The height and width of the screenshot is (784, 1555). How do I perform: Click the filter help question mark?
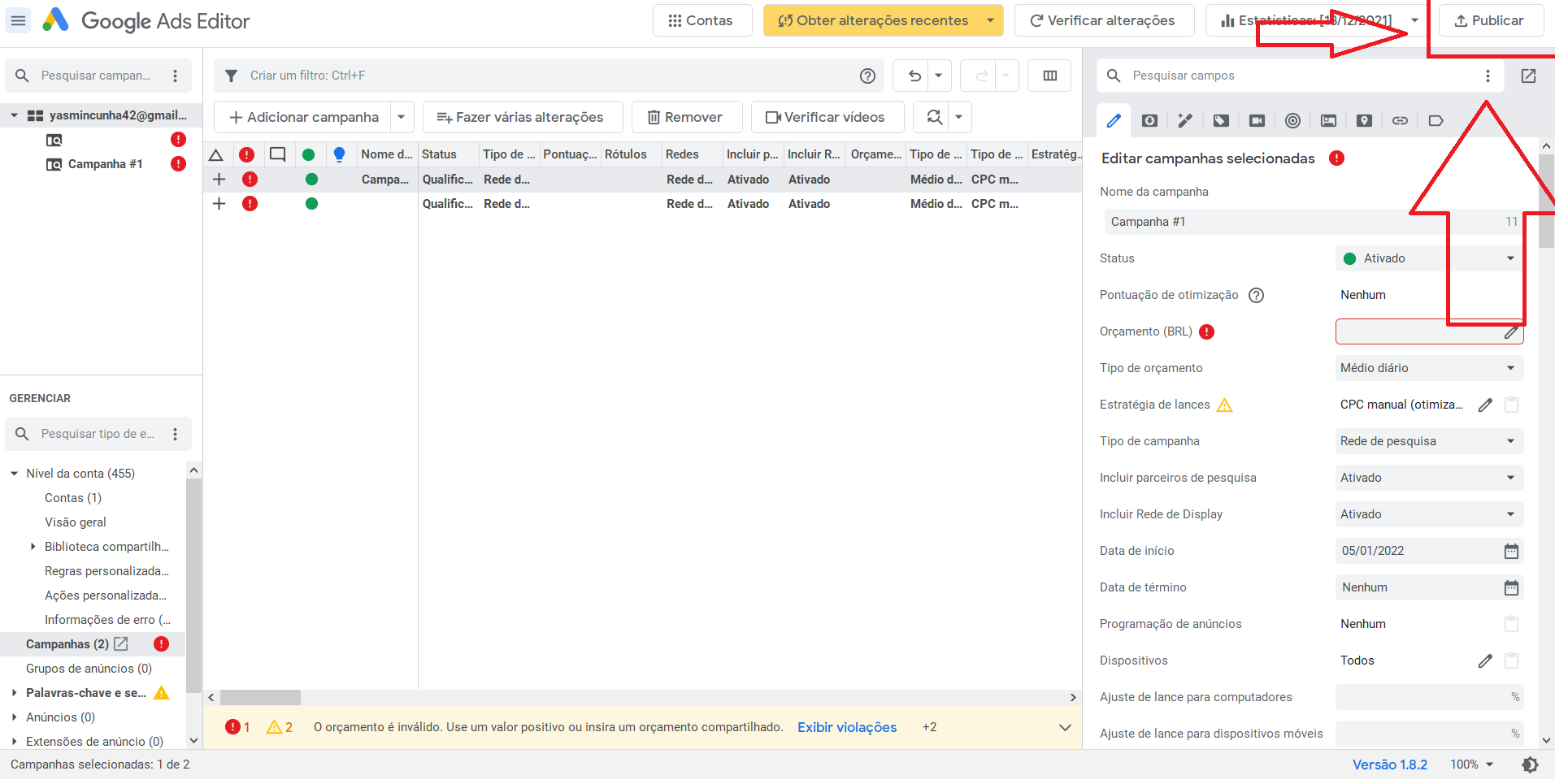pyautogui.click(x=867, y=76)
